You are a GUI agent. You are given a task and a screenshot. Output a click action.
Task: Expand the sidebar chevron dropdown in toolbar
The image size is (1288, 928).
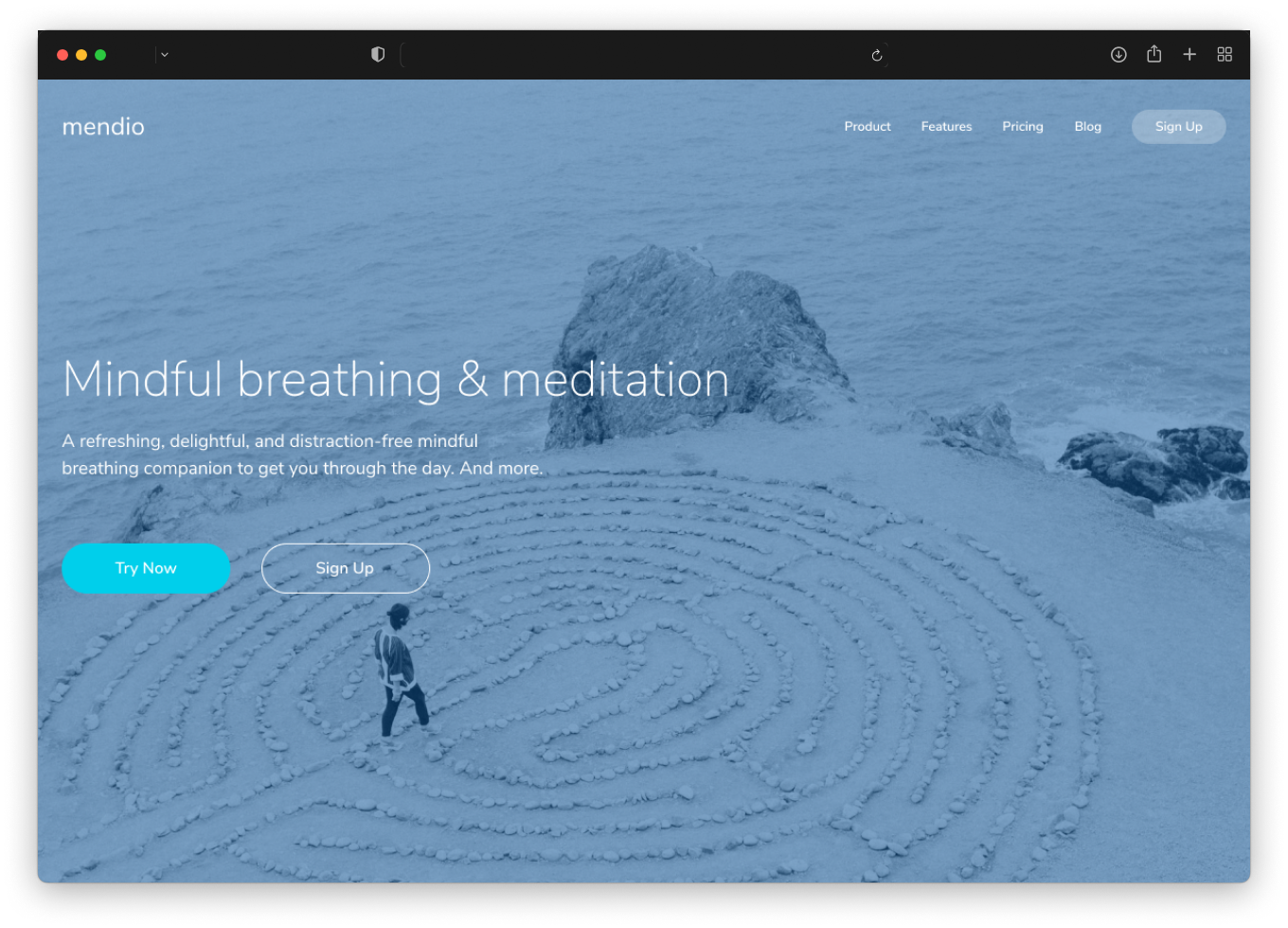pos(164,55)
